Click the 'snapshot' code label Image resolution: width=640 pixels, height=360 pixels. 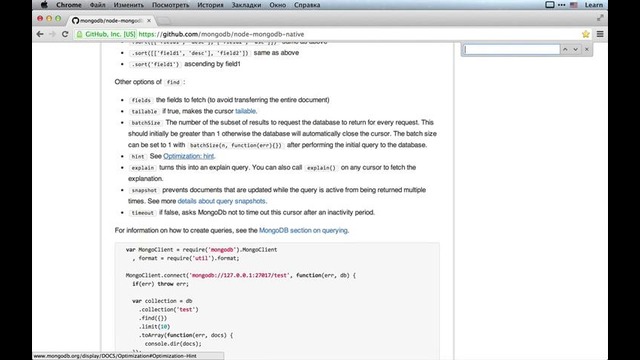[144, 190]
